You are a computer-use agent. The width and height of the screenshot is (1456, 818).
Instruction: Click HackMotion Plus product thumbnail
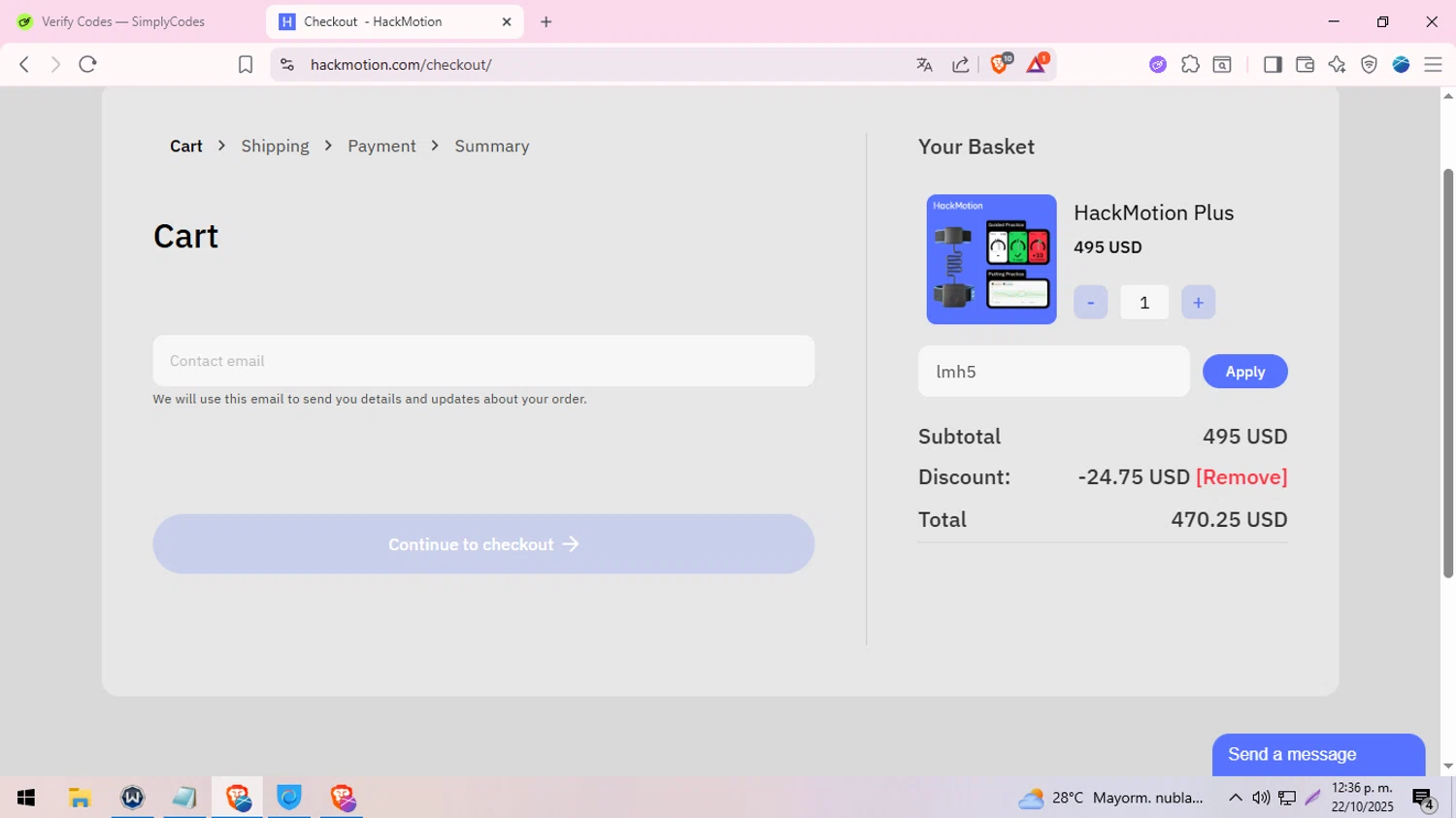pyautogui.click(x=991, y=259)
